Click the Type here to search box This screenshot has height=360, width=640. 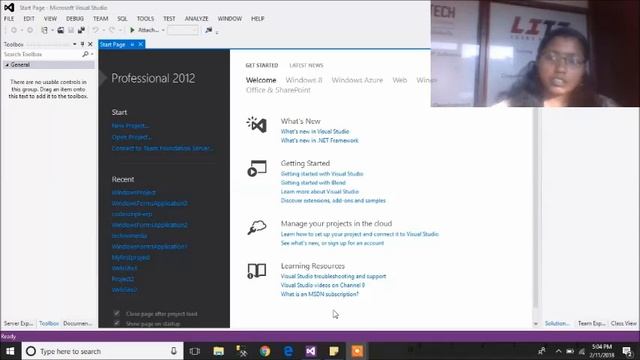[102, 351]
